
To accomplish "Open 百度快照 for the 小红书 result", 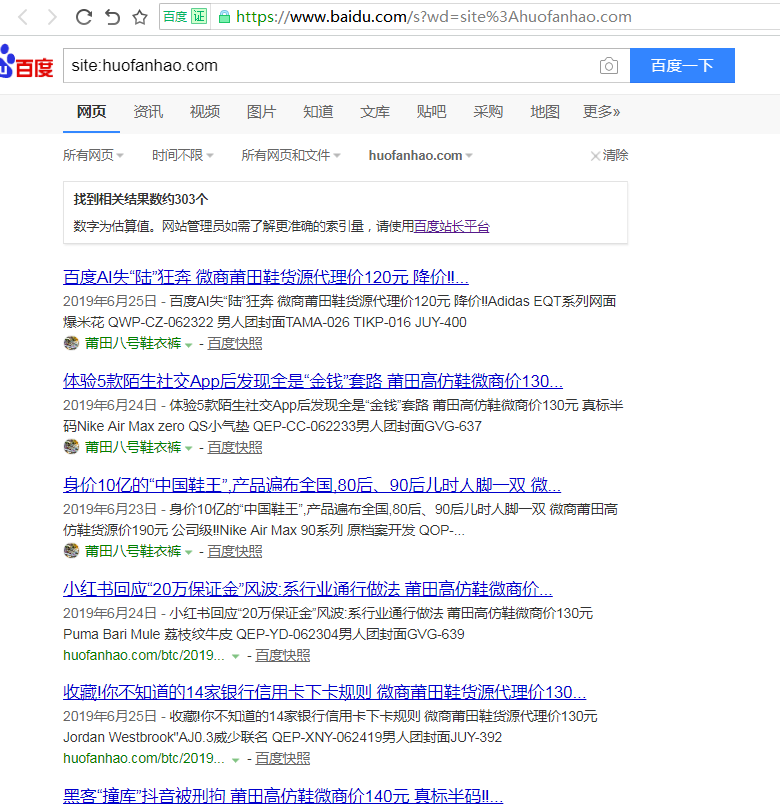I will [x=283, y=655].
